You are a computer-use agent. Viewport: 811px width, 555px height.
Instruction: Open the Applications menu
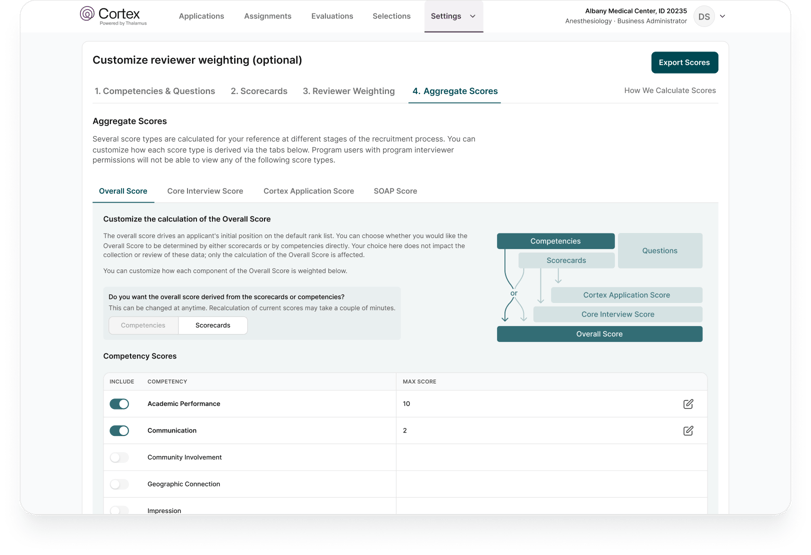(x=201, y=16)
